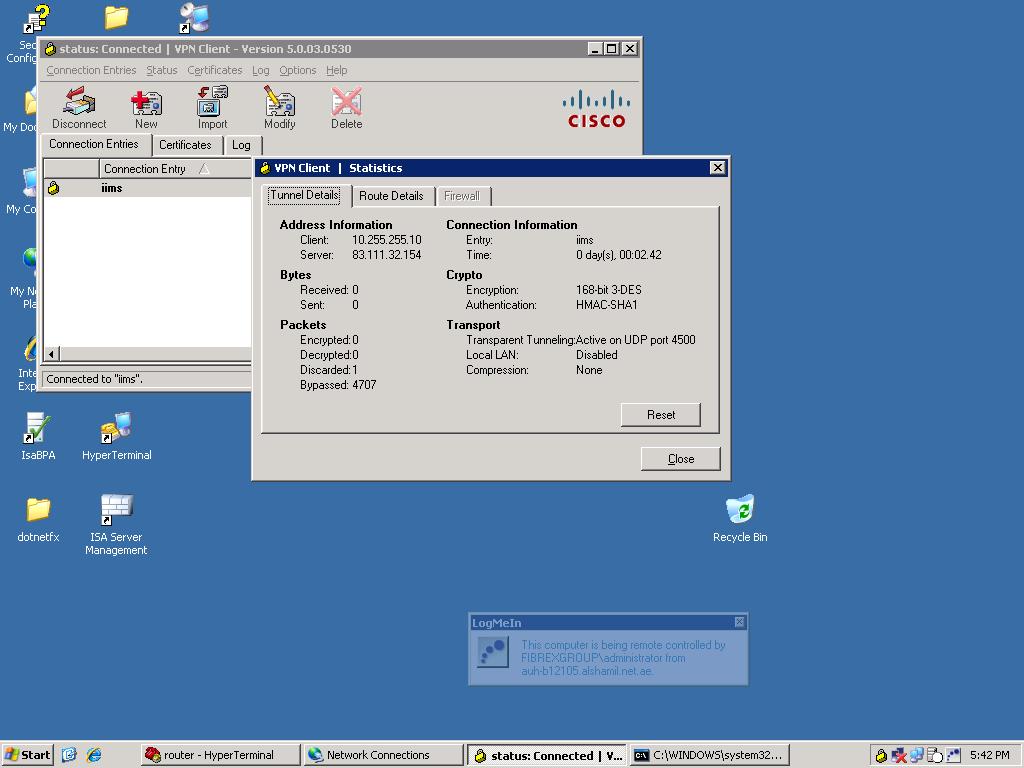
Task: Switch to the Network Connections taskbar button
Action: pos(383,755)
